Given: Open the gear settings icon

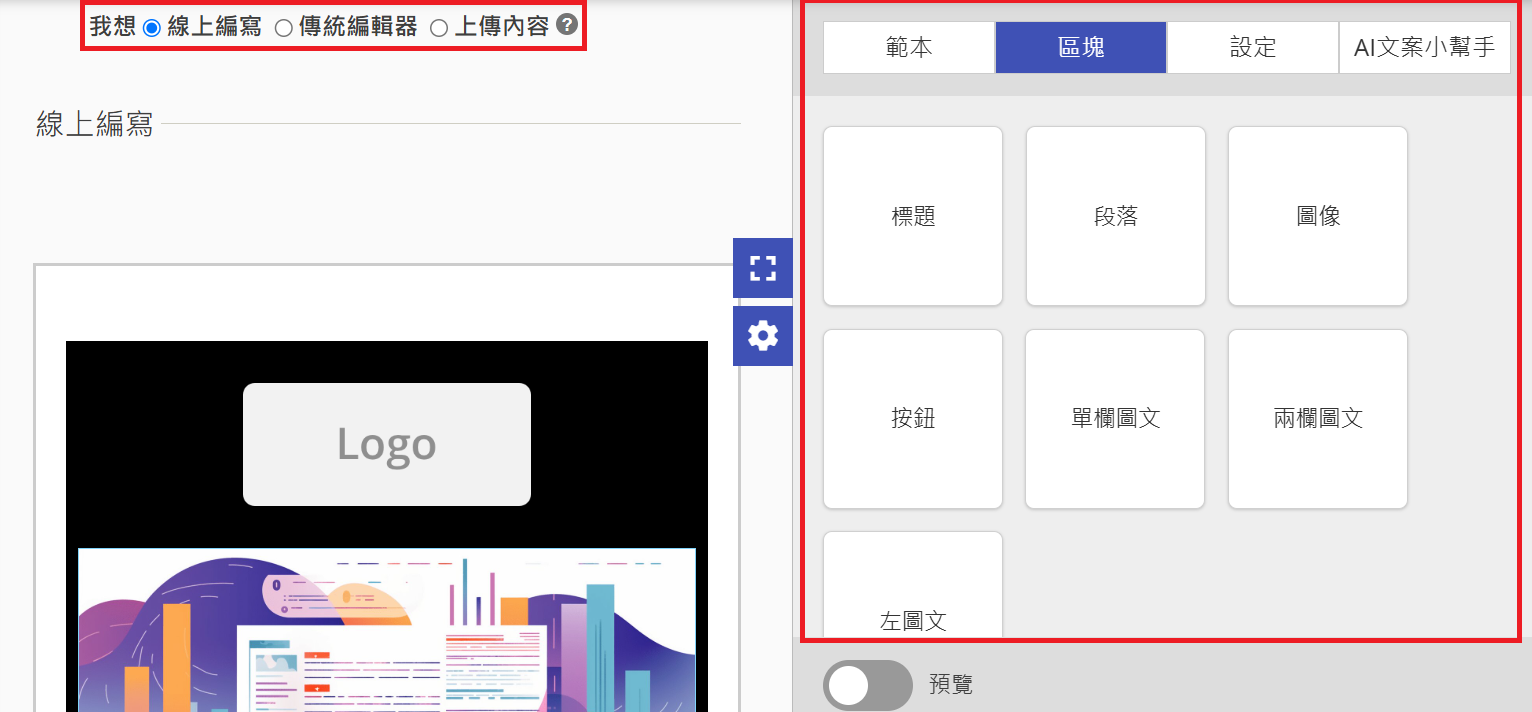Looking at the screenshot, I should (x=762, y=336).
